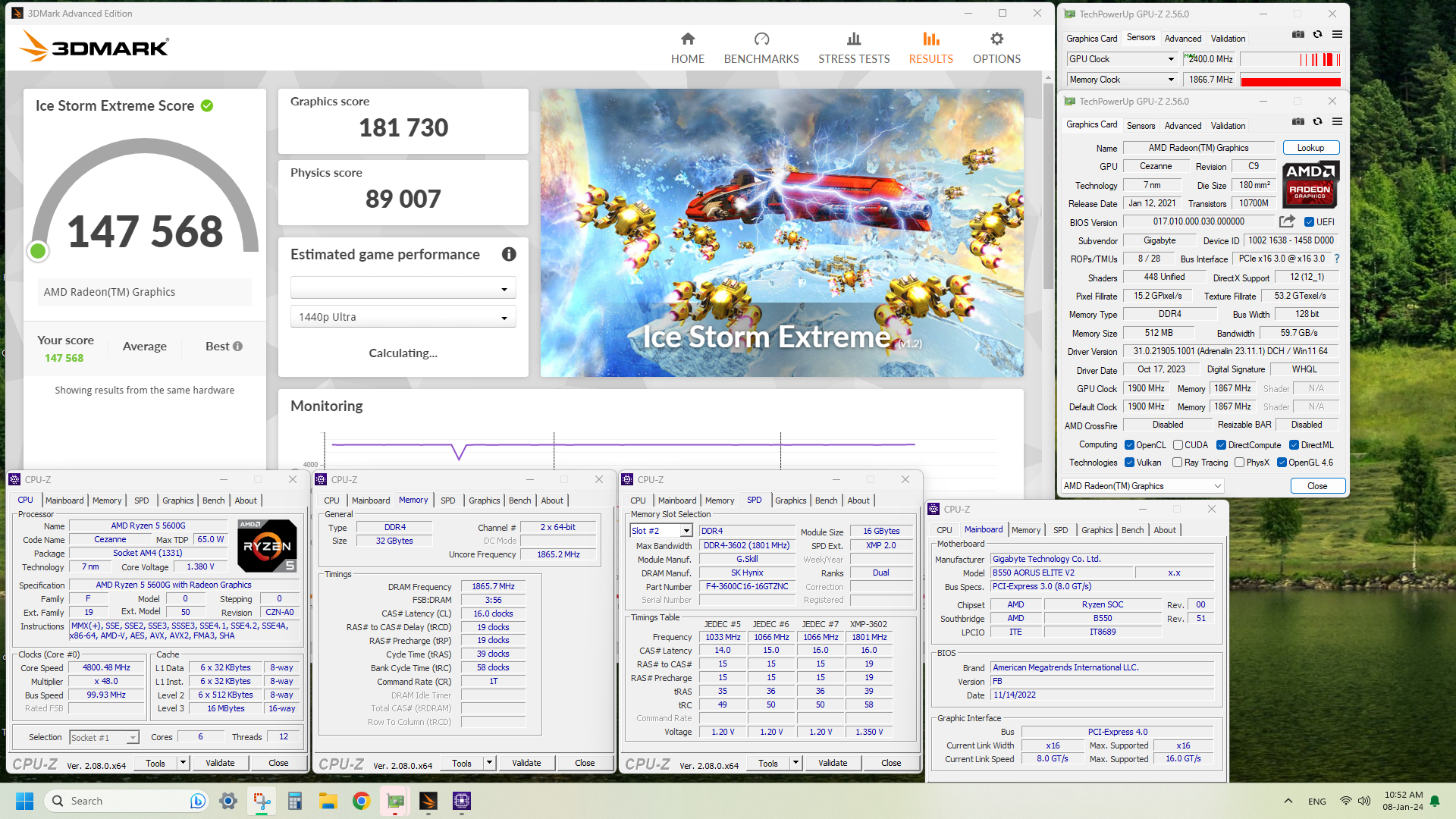Open Google Chrome from the taskbar
The height and width of the screenshot is (819, 1456).
pyautogui.click(x=361, y=801)
